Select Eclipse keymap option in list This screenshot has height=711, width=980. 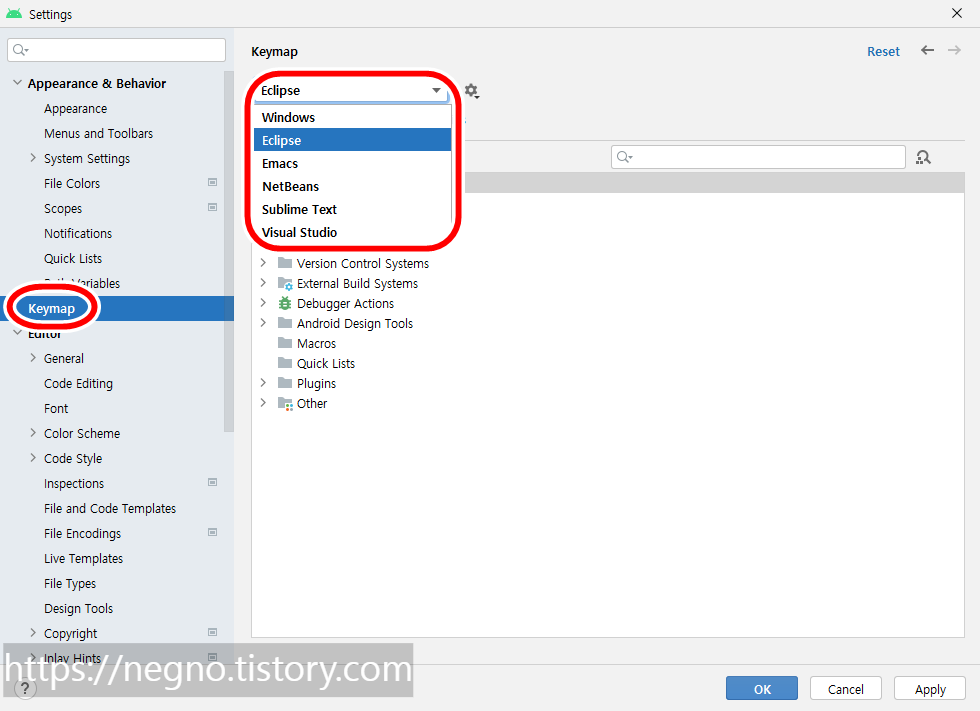(x=352, y=140)
